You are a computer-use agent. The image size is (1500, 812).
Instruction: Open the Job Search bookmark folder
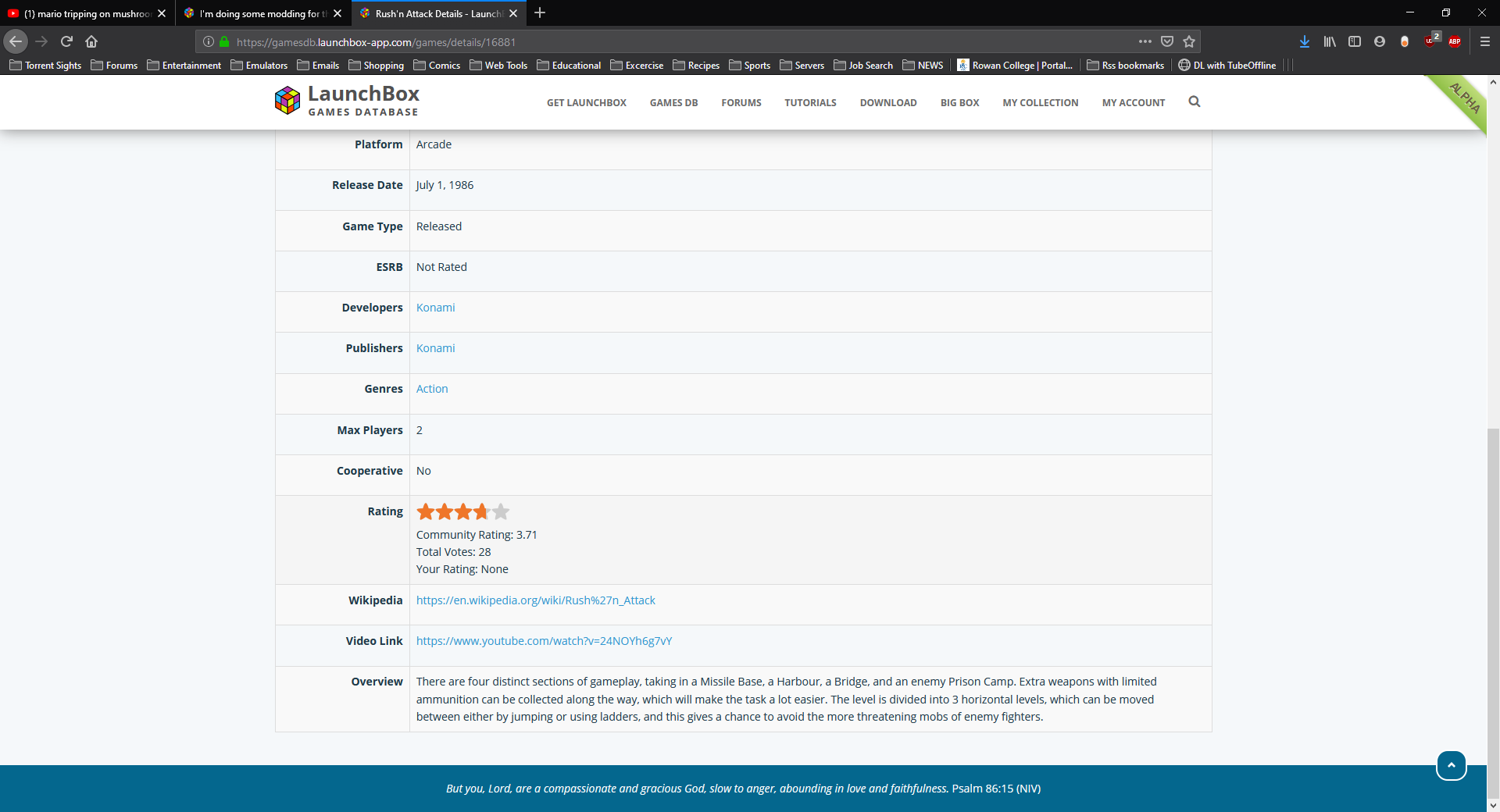863,66
